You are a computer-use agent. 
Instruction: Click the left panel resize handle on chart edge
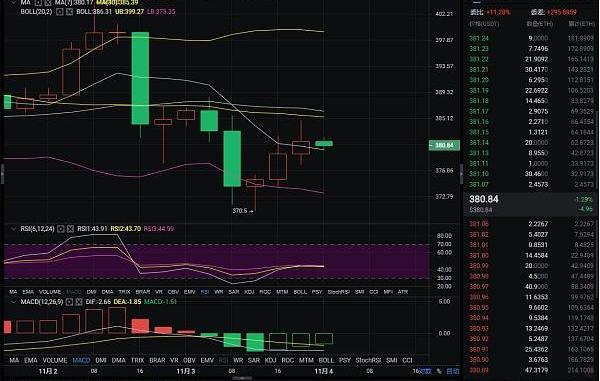point(2,174)
